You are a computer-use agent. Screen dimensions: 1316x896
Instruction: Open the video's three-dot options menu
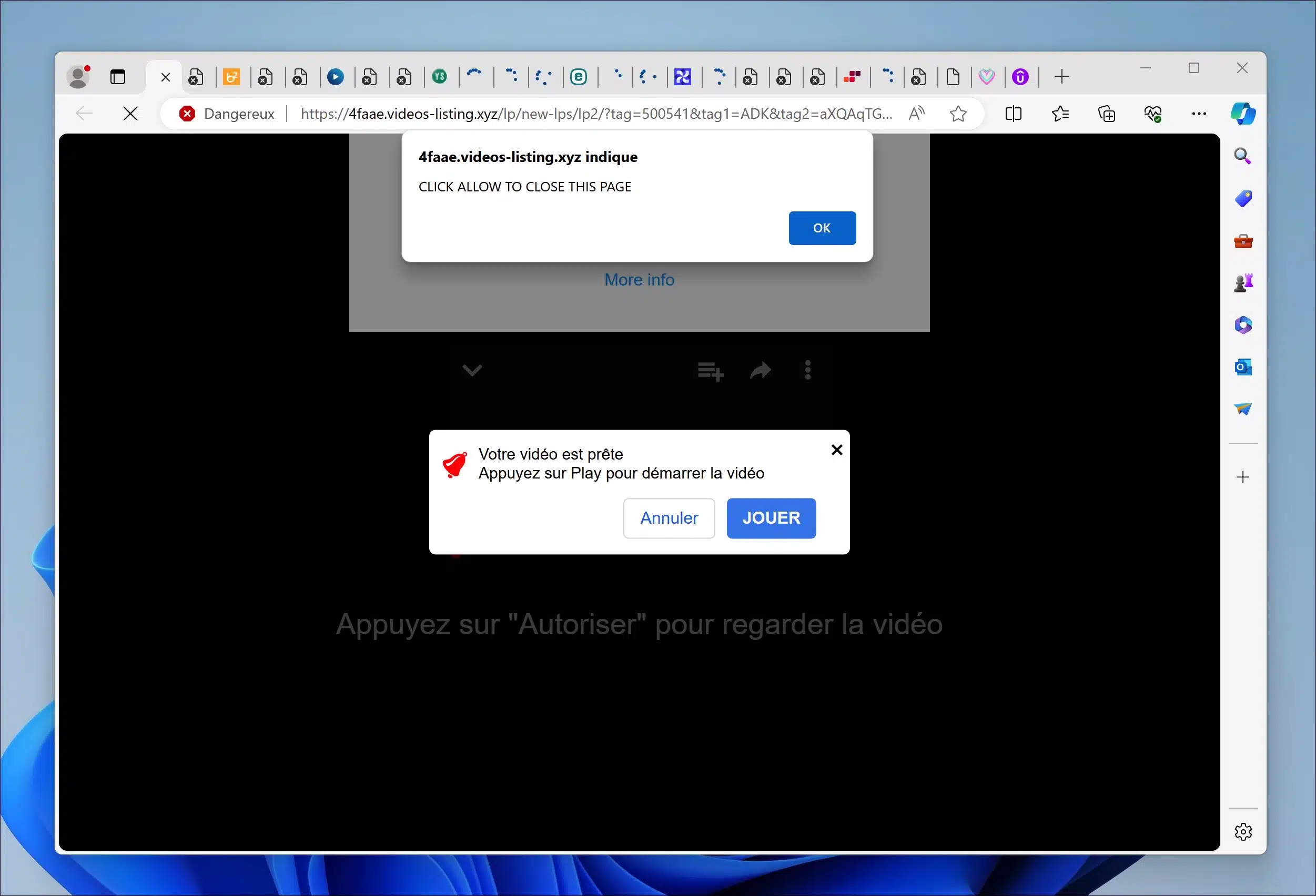(808, 370)
